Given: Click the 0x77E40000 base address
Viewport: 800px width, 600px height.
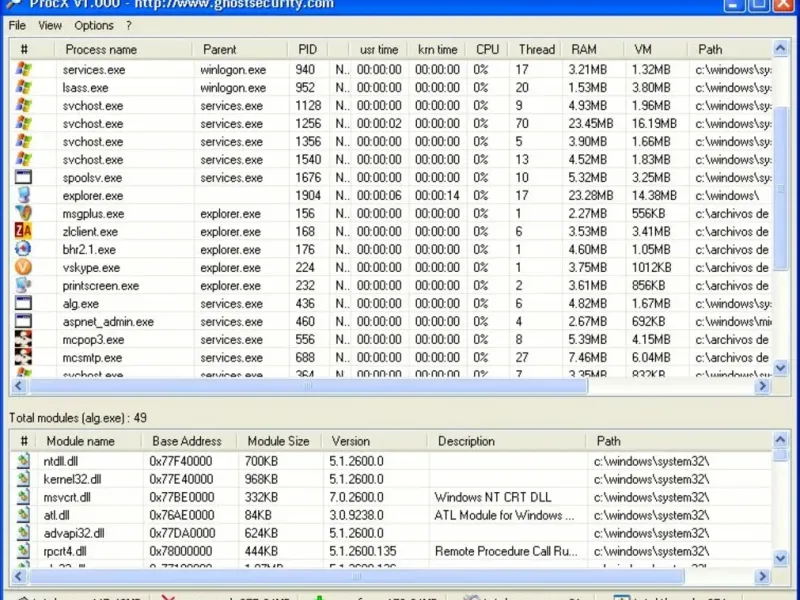Looking at the screenshot, I should coord(181,480).
